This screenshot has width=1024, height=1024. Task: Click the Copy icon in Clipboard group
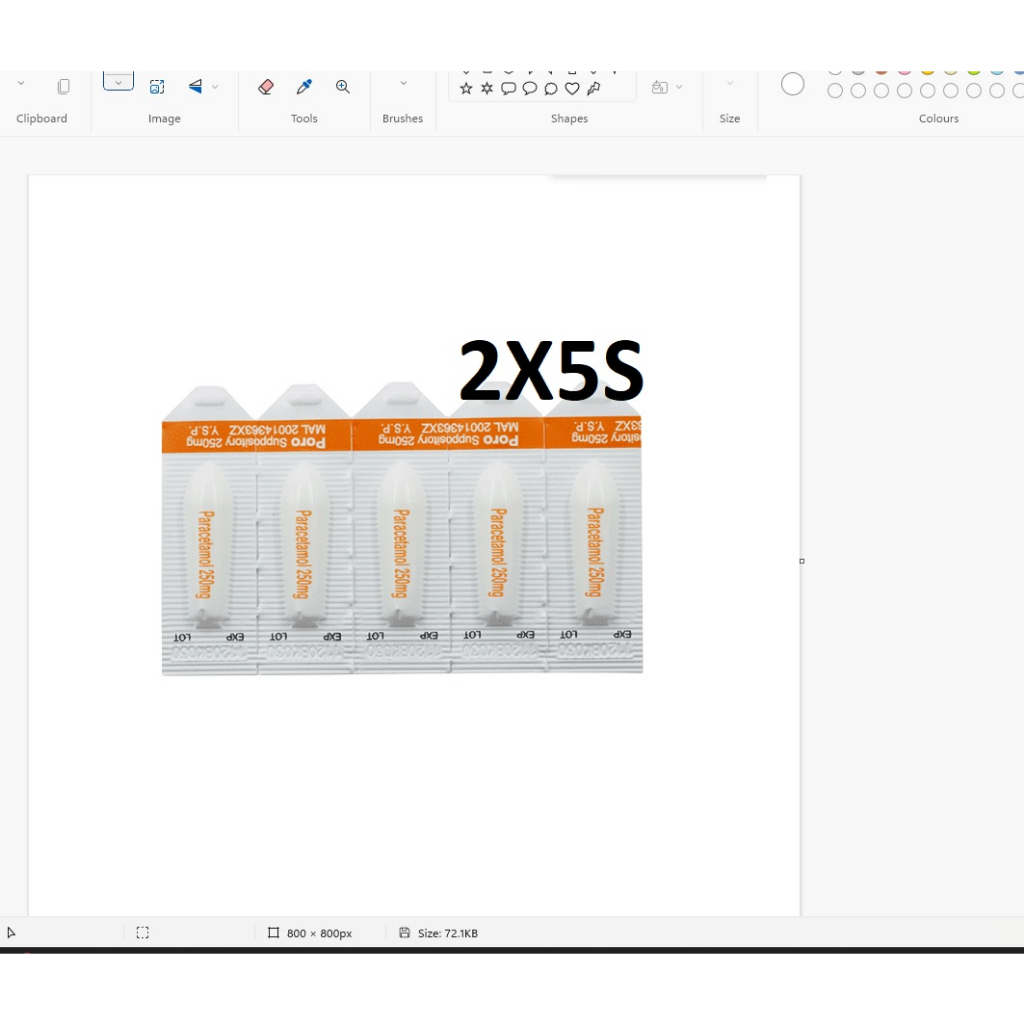click(x=63, y=87)
